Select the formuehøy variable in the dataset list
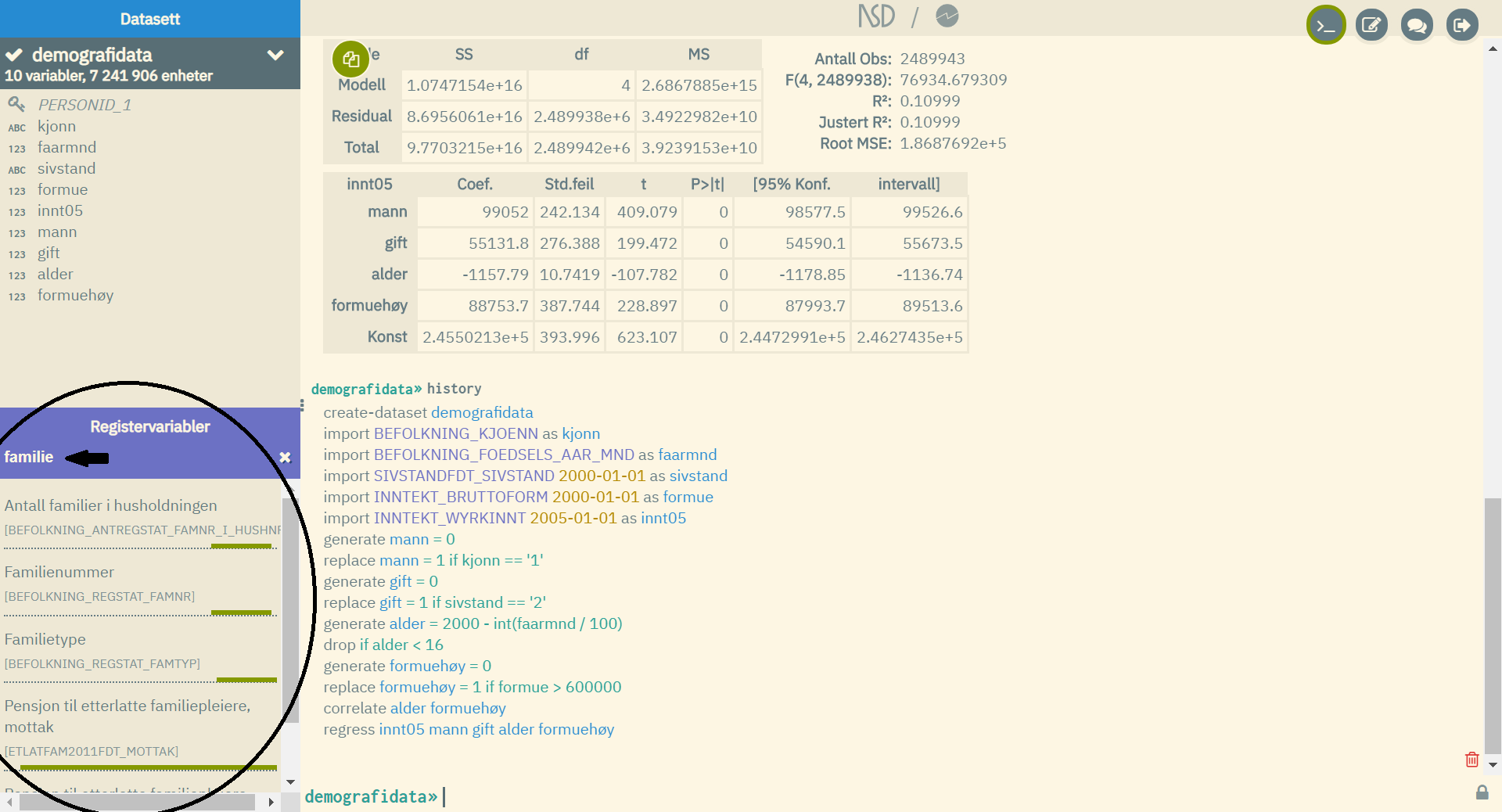 (75, 295)
